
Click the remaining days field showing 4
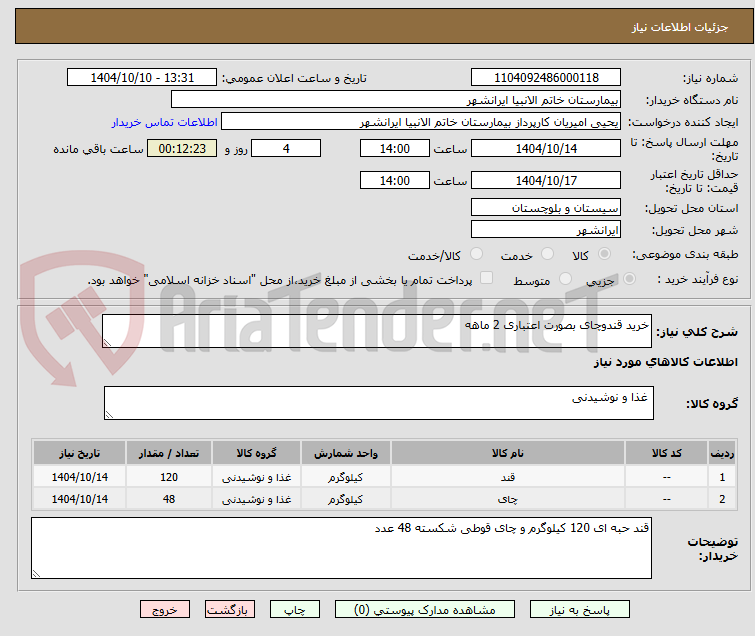pyautogui.click(x=286, y=148)
